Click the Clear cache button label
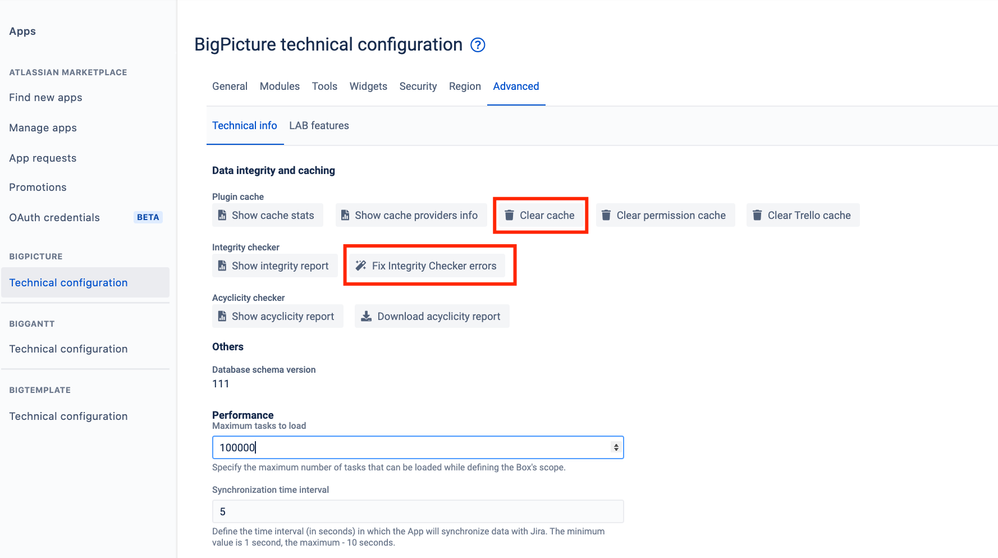998x558 pixels. (x=547, y=215)
